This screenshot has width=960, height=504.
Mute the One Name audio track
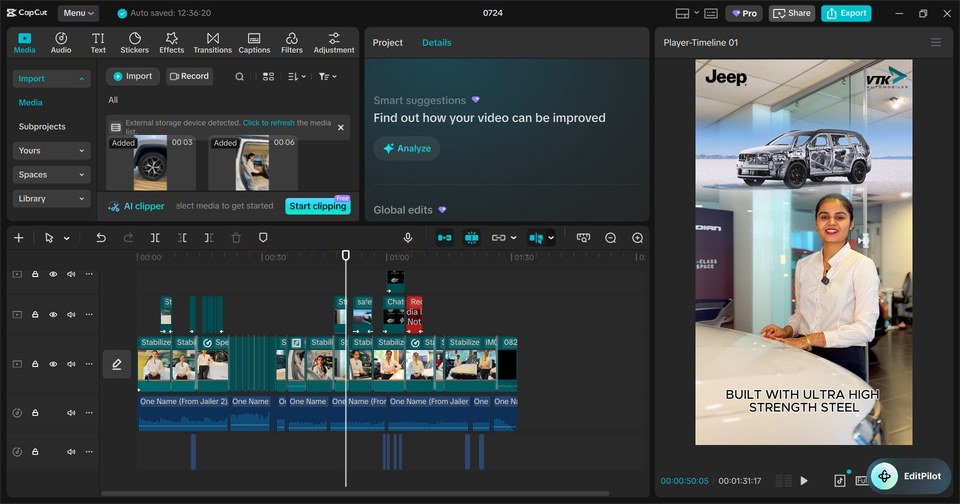[71, 413]
